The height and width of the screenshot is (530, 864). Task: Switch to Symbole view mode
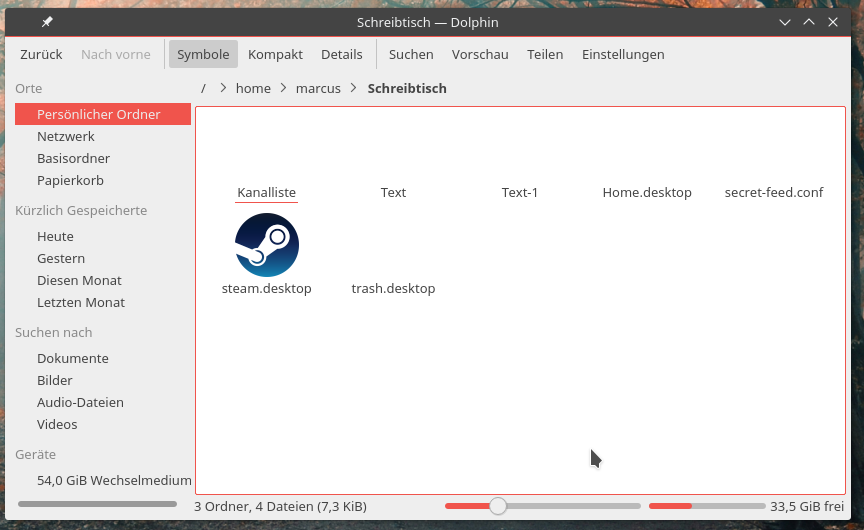click(203, 55)
